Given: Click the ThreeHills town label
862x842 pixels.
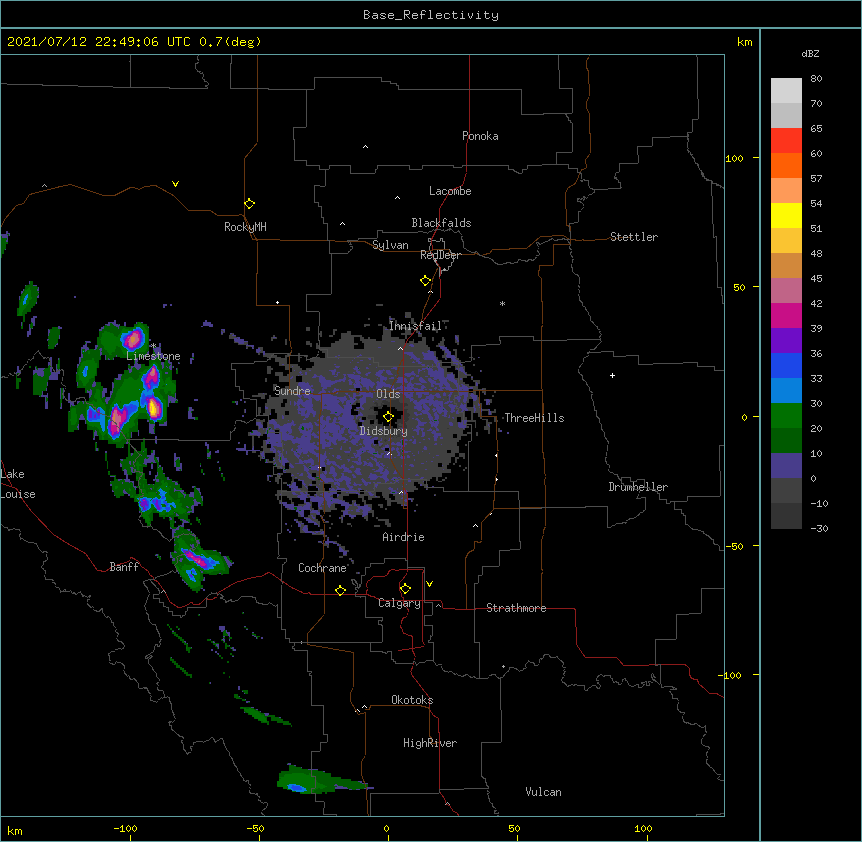Looking at the screenshot, I should tap(534, 418).
